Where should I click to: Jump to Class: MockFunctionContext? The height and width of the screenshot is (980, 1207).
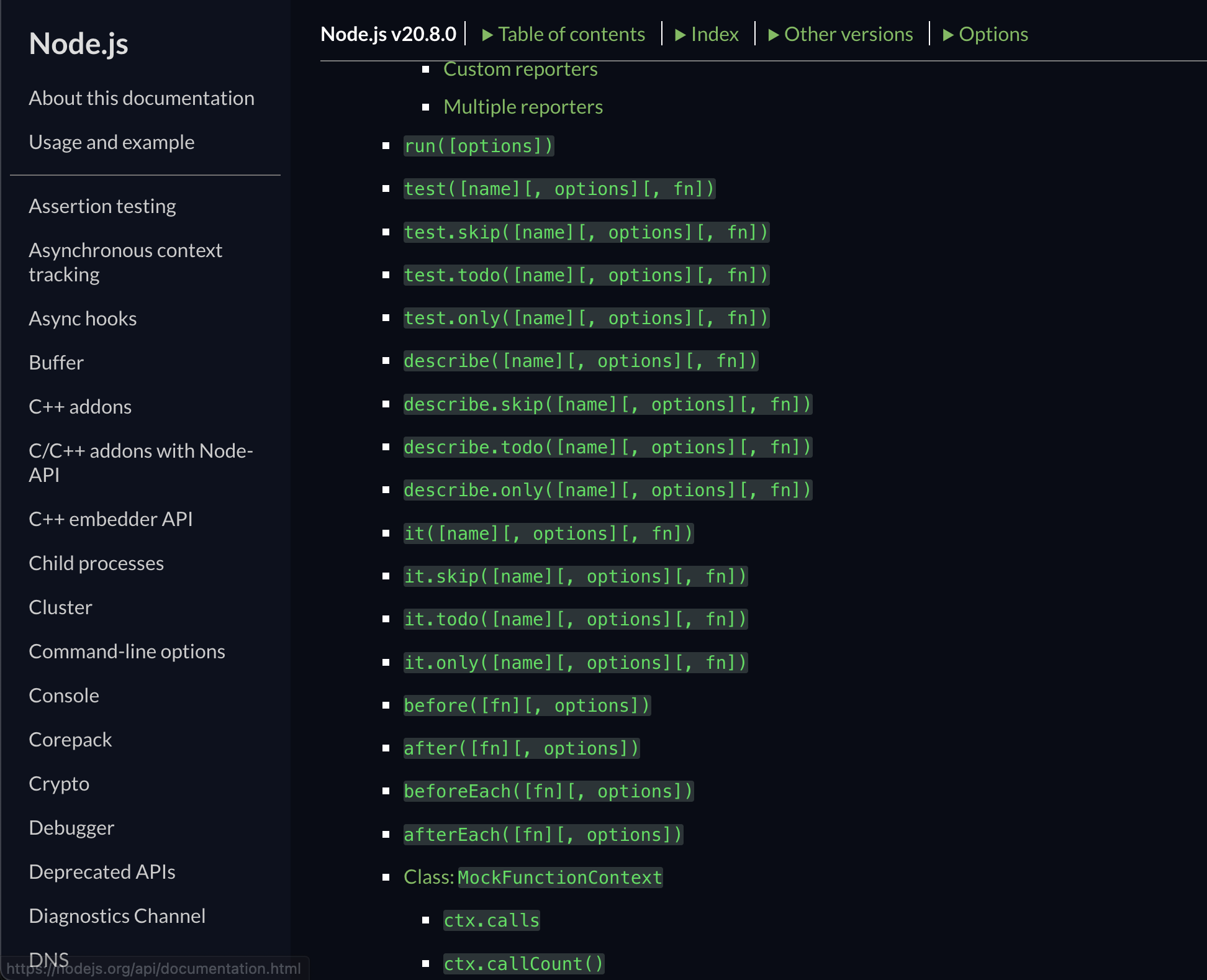[x=533, y=878]
